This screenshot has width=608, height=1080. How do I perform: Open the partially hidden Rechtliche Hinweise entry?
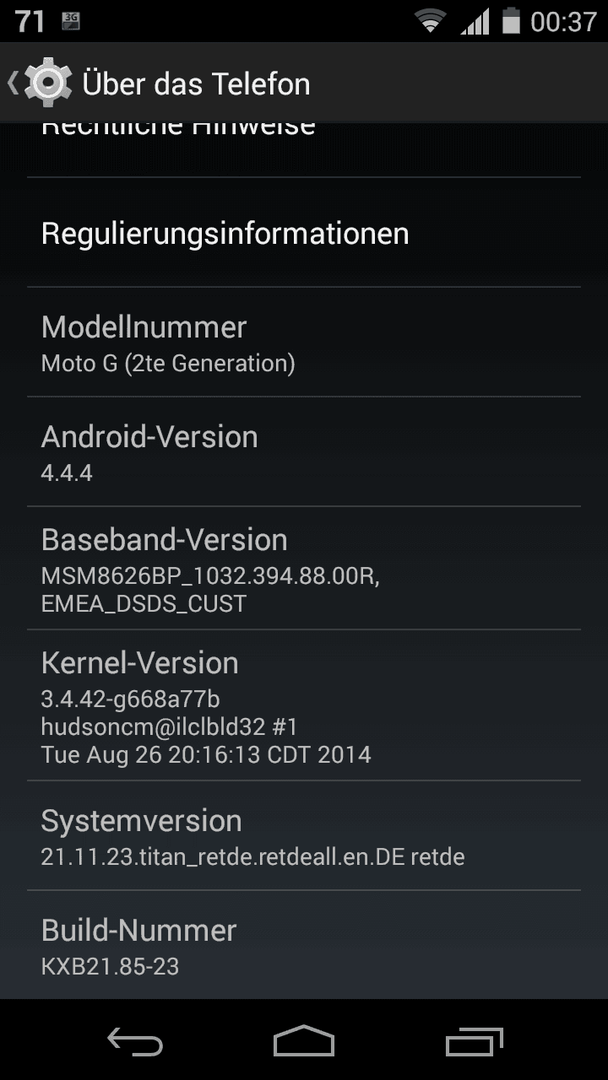(304, 149)
